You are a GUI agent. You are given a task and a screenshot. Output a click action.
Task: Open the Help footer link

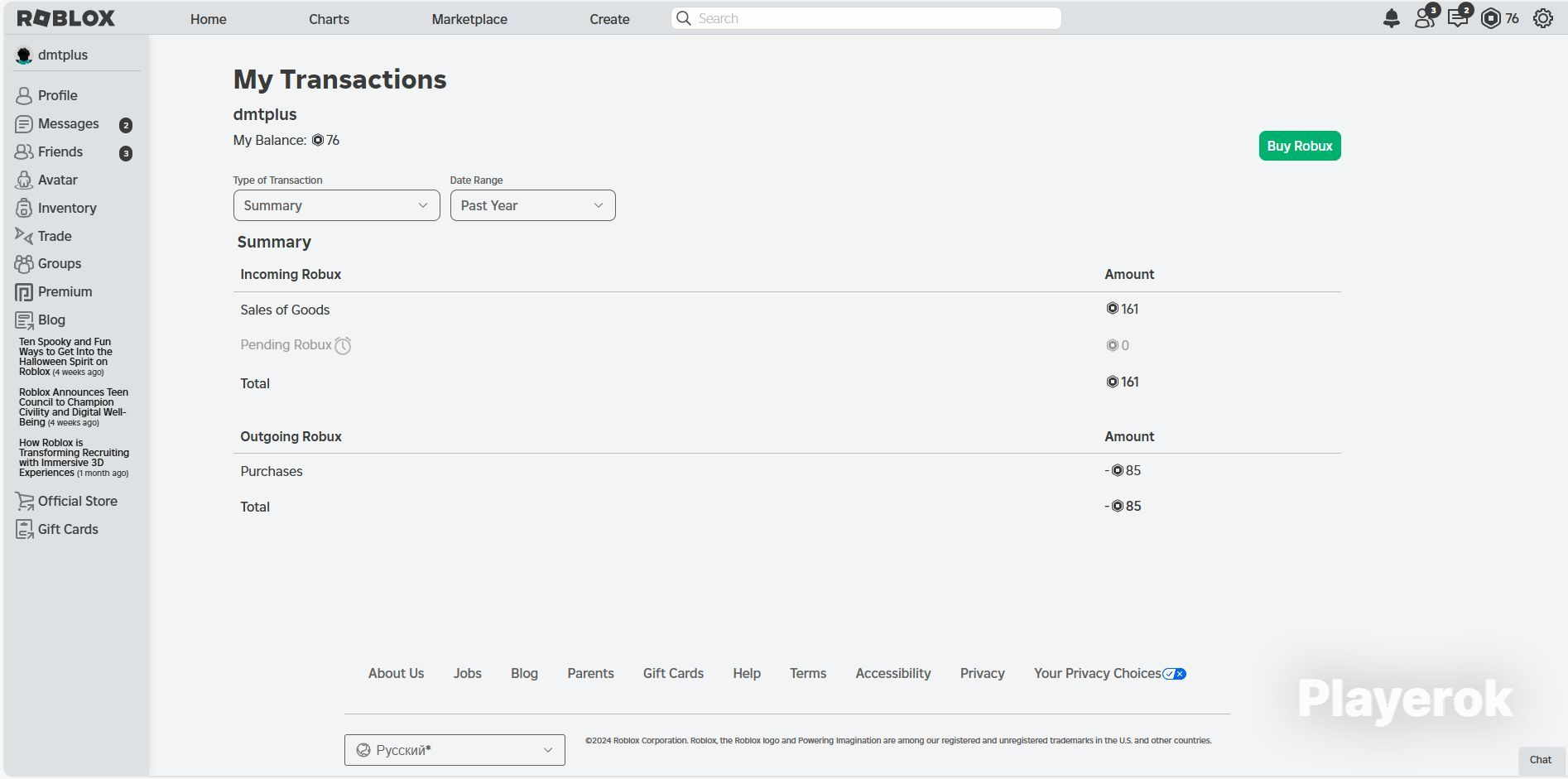click(x=747, y=674)
